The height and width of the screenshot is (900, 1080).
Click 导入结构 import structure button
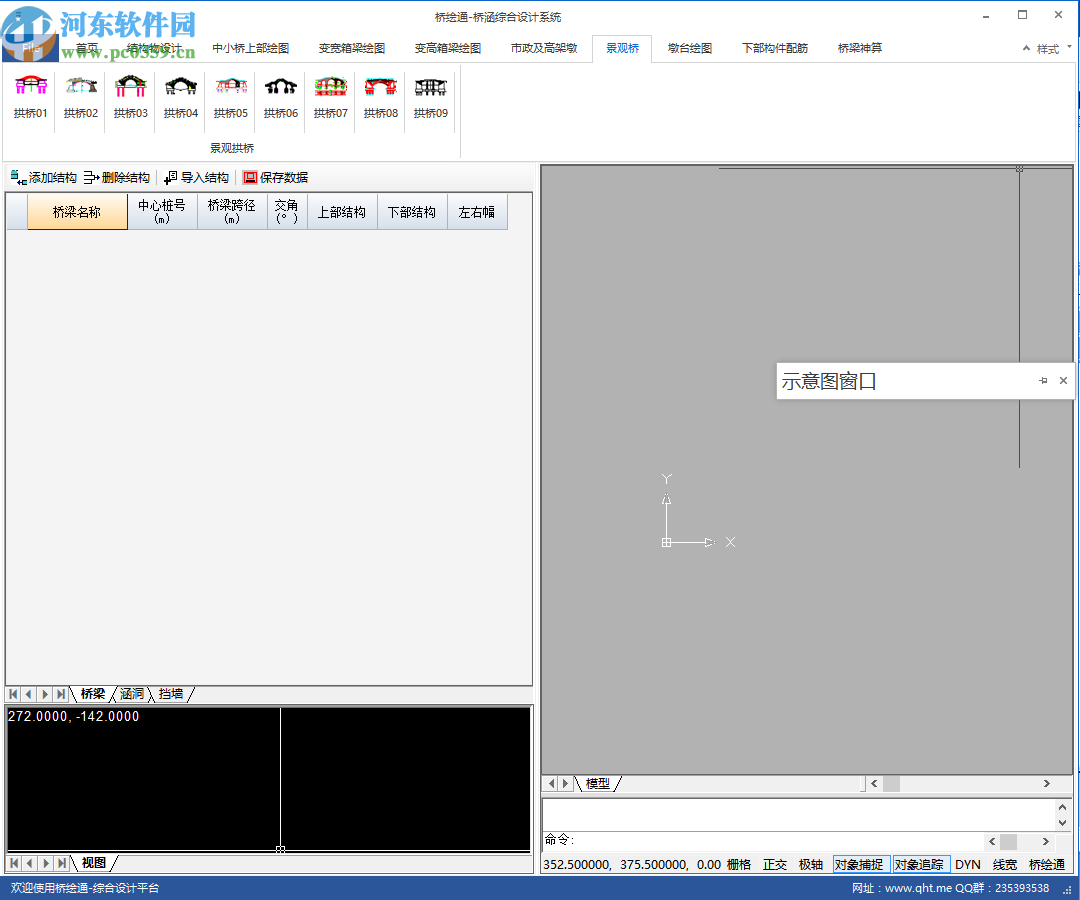click(x=196, y=178)
